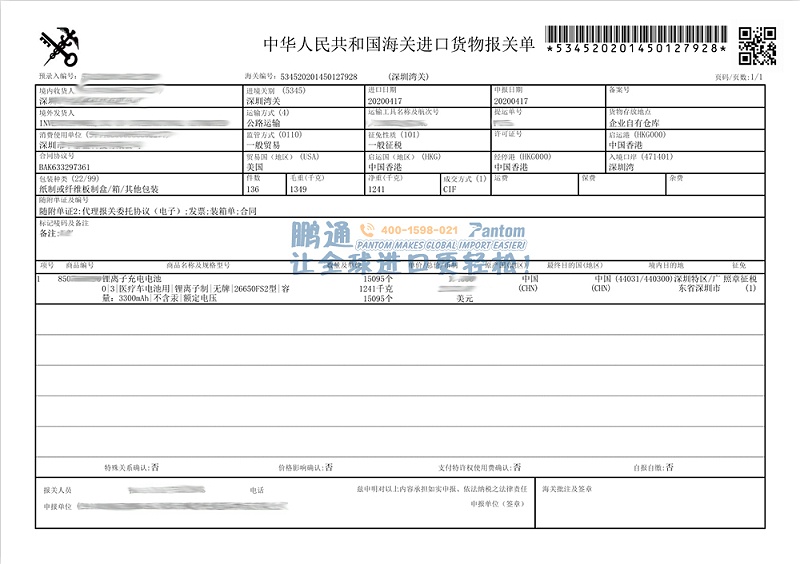800x564 pixels.
Task: Click the contract number BAK633297361
Action: (x=65, y=167)
